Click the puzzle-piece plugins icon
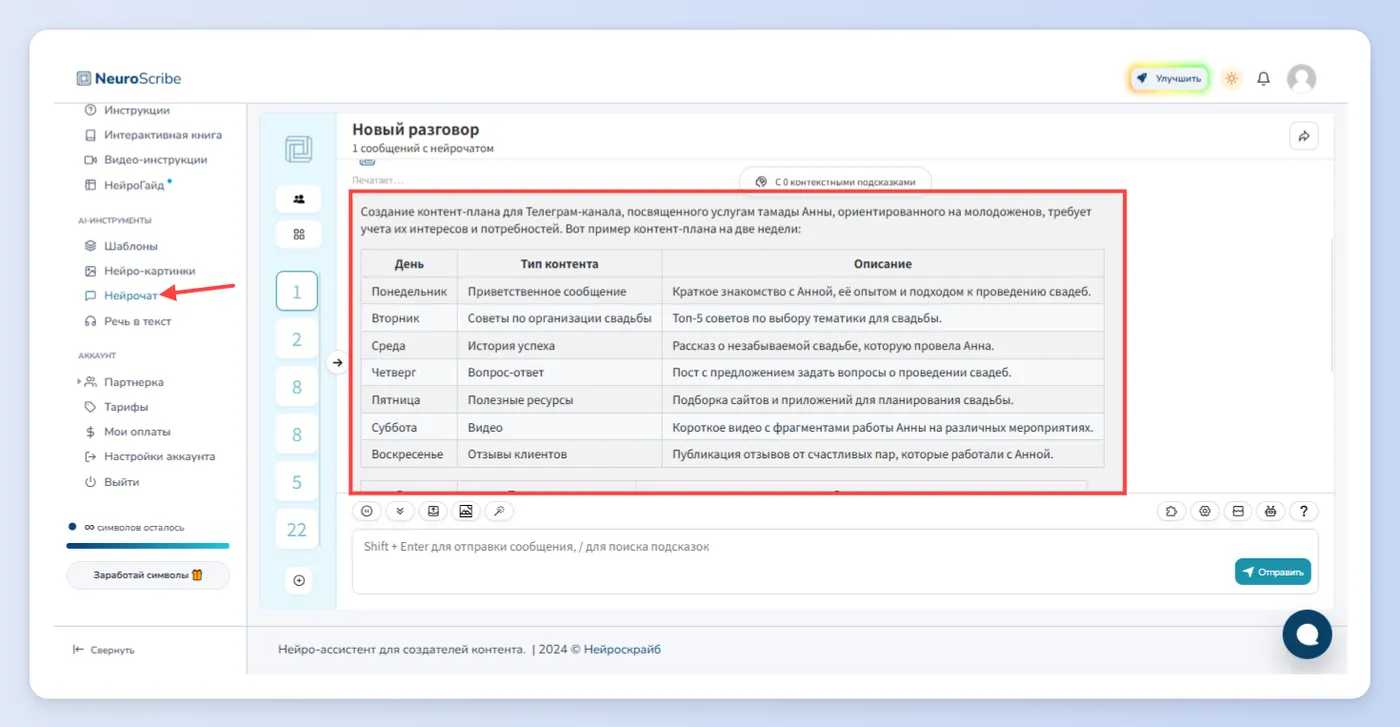1400x727 pixels. pyautogui.click(x=1171, y=511)
